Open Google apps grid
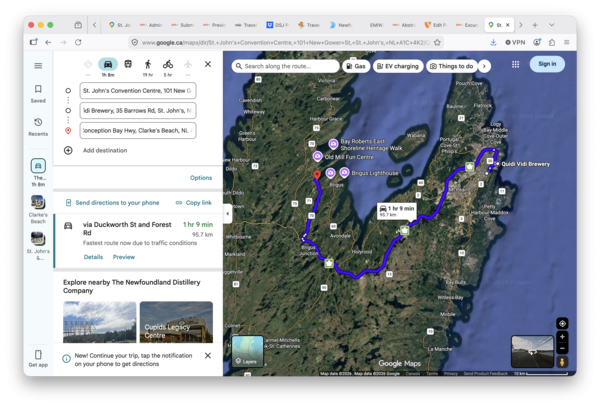This screenshot has width=600, height=407. 515,64
